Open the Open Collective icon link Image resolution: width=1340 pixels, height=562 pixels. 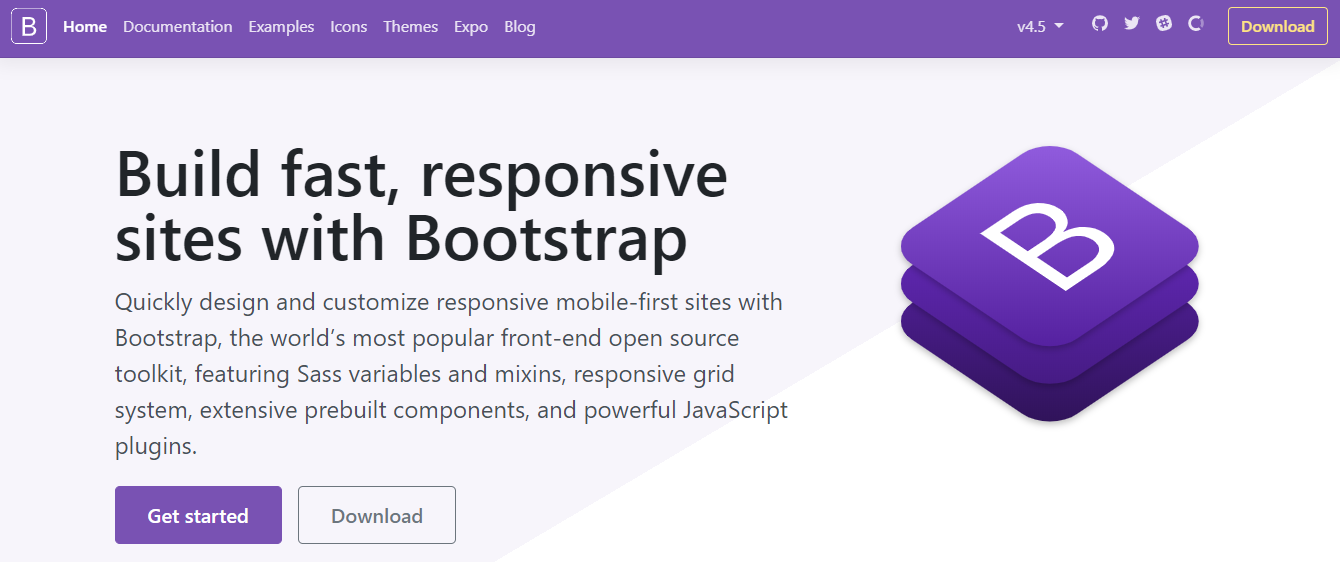pyautogui.click(x=1195, y=23)
